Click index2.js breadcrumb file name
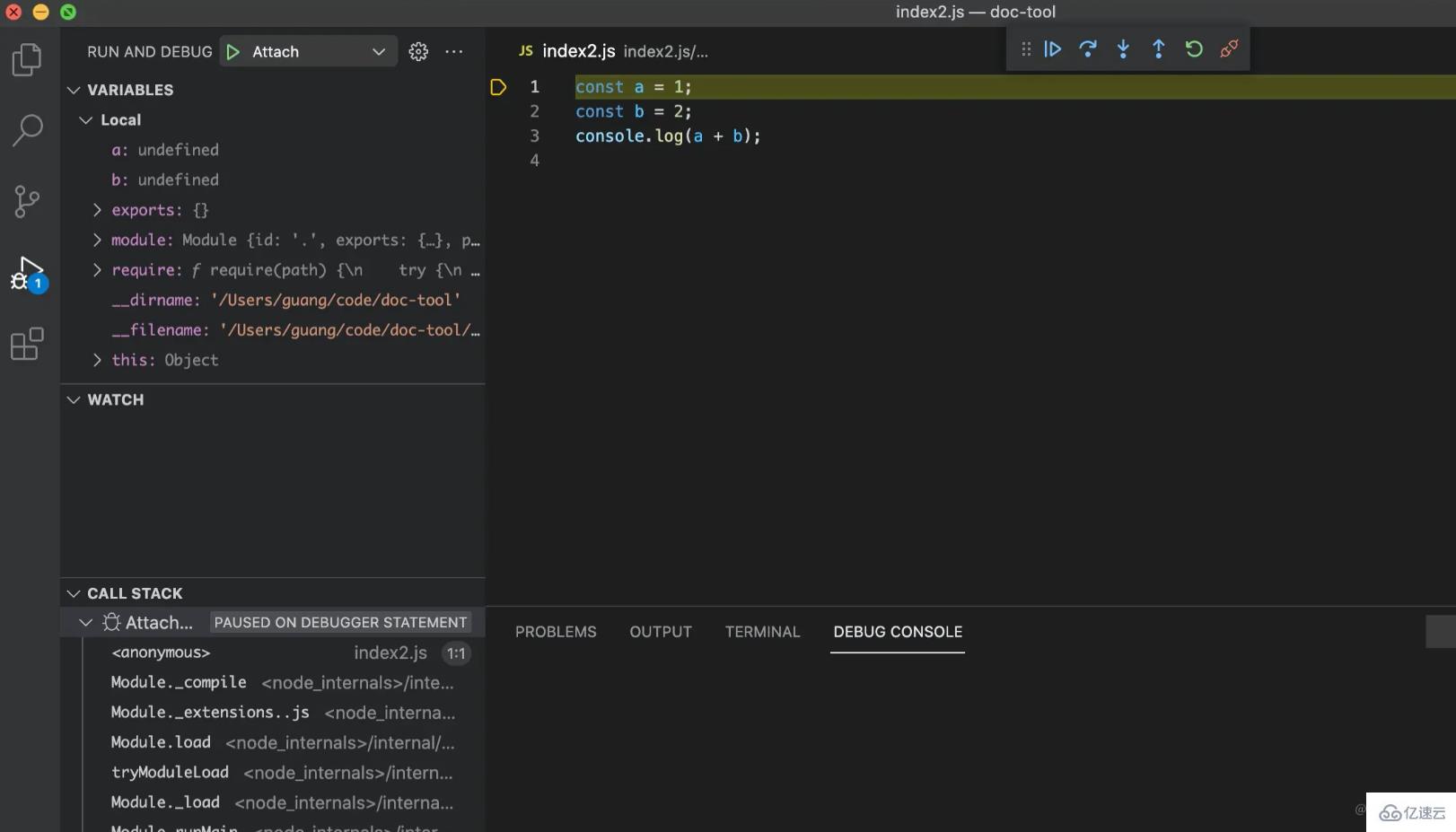Image resolution: width=1456 pixels, height=832 pixels. coord(579,51)
